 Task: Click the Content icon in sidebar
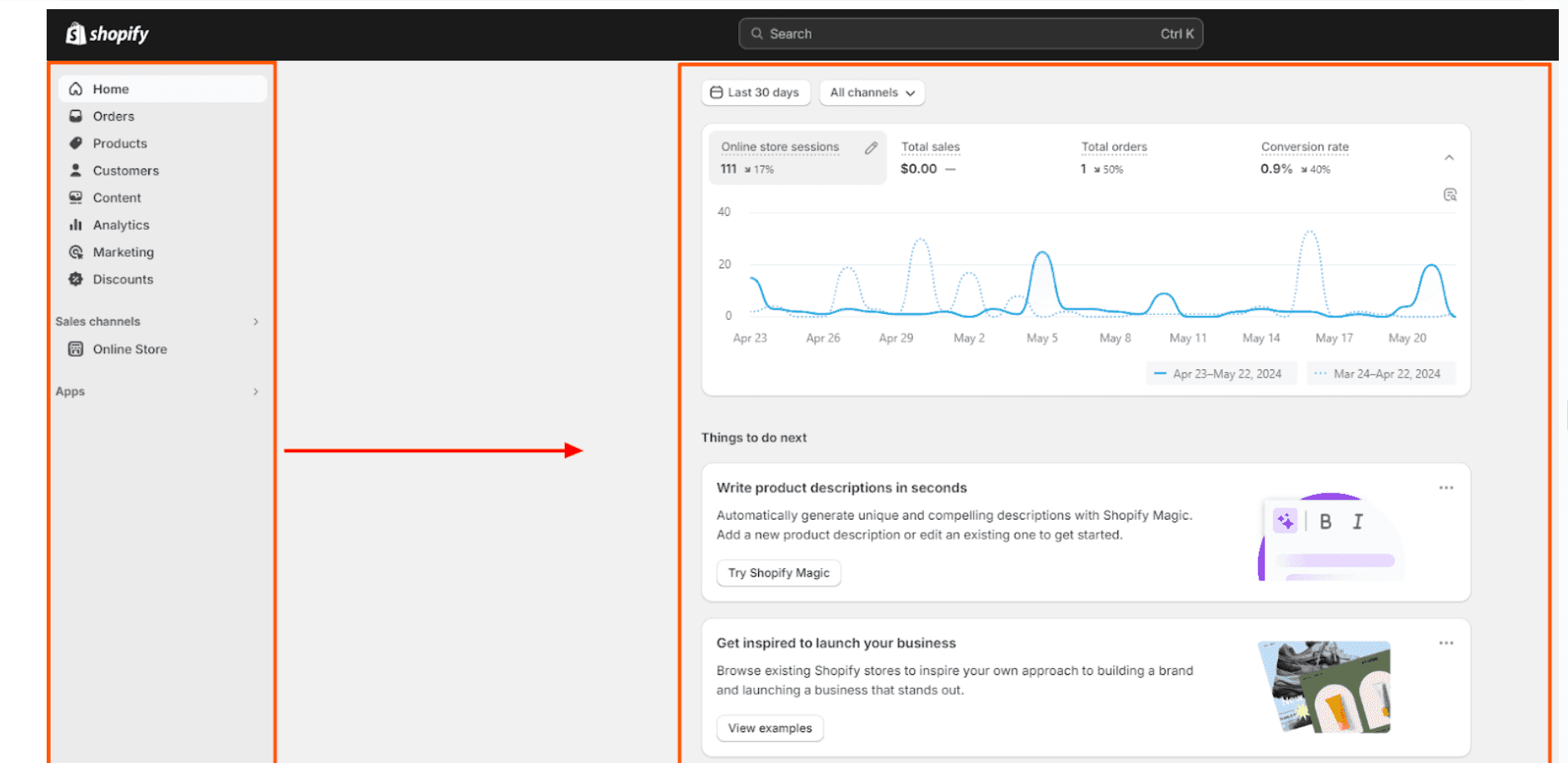pos(76,197)
